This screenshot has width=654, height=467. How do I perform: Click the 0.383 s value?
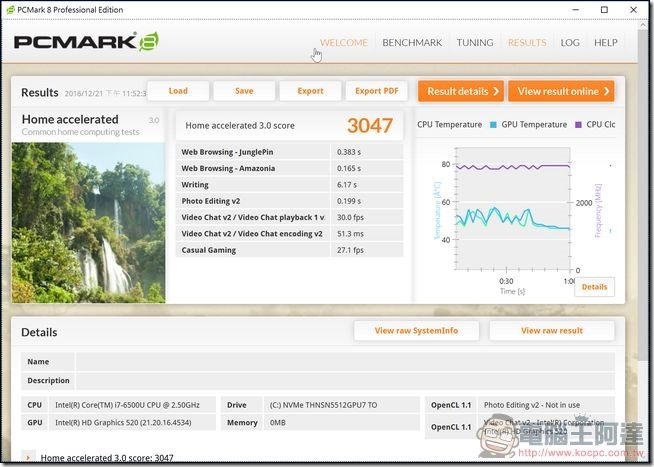(x=349, y=152)
